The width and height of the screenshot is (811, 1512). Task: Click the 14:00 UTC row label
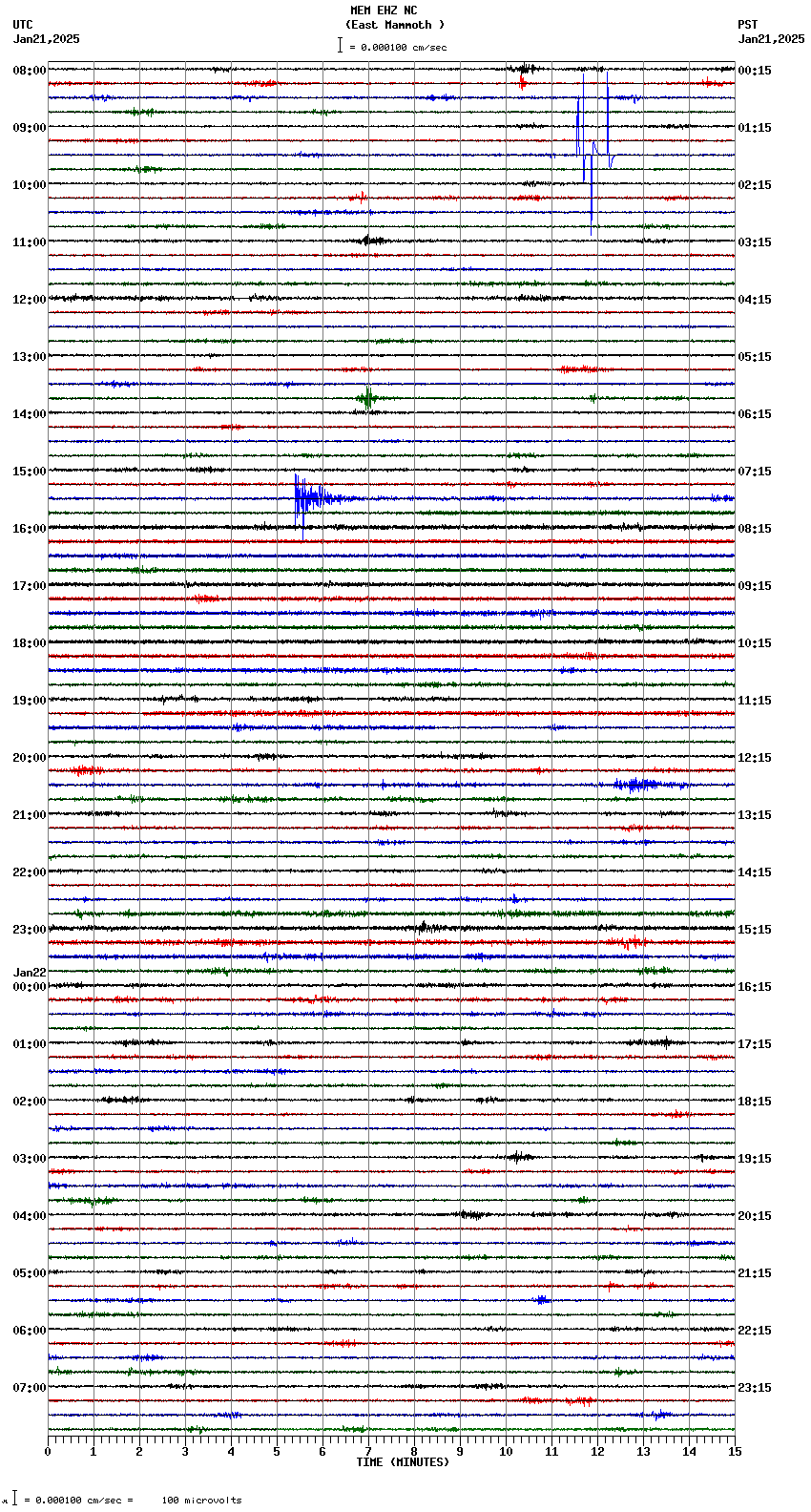tap(30, 414)
